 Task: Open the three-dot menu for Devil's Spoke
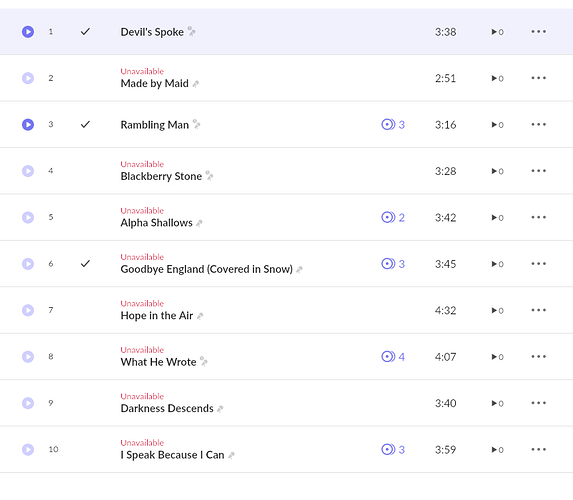(539, 32)
